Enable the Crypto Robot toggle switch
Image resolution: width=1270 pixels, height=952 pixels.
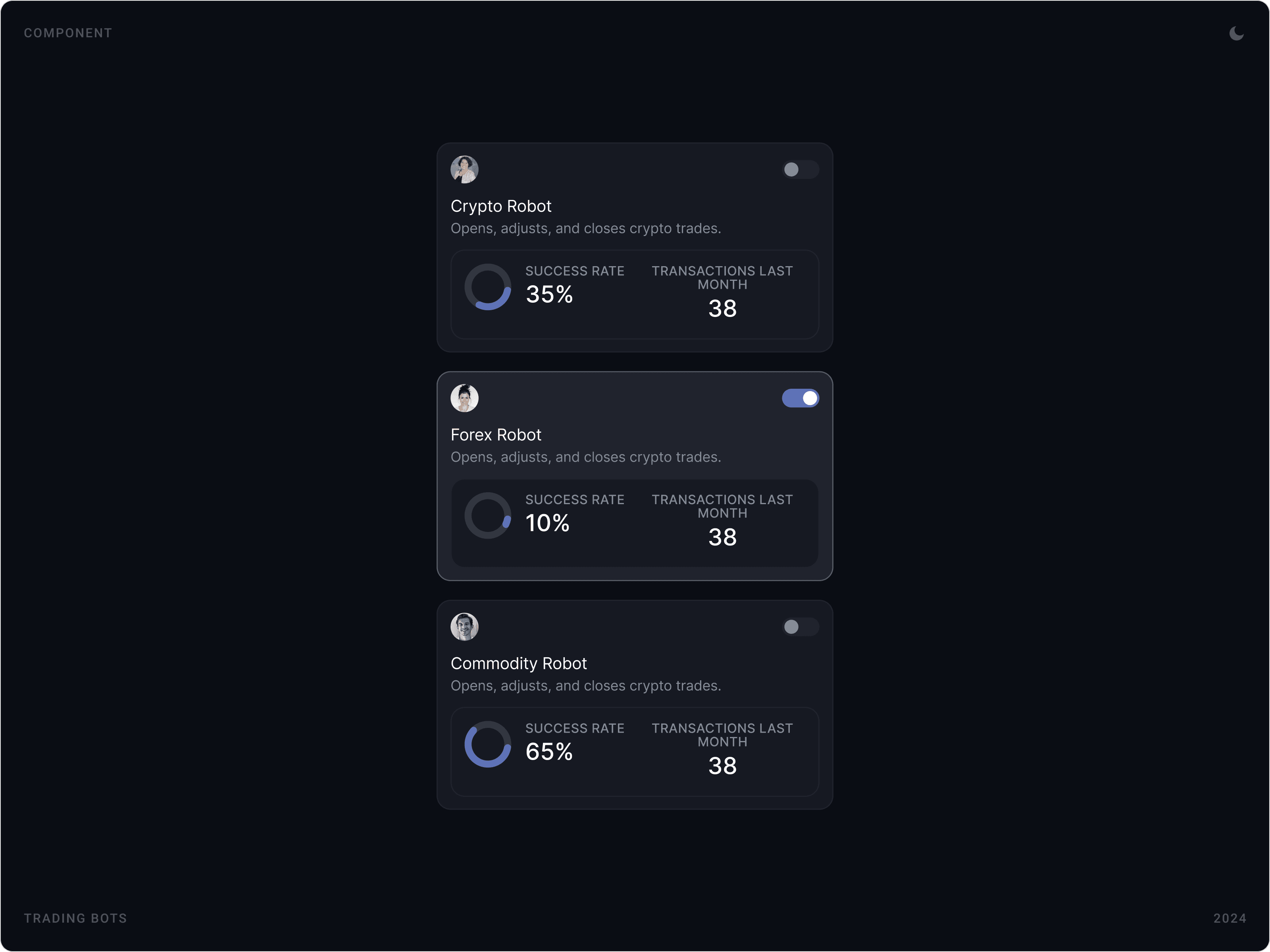800,169
